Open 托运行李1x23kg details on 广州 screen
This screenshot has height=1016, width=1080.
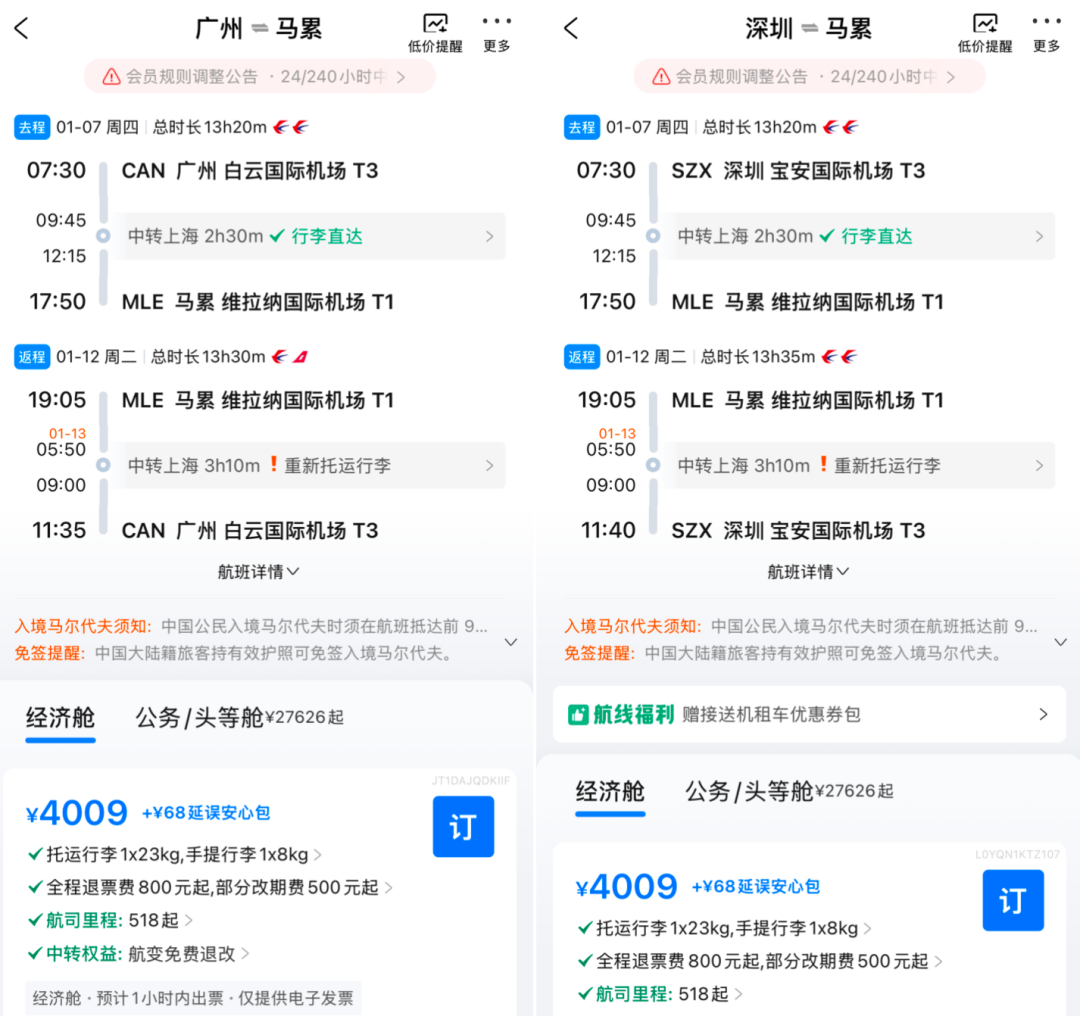[x=175, y=855]
